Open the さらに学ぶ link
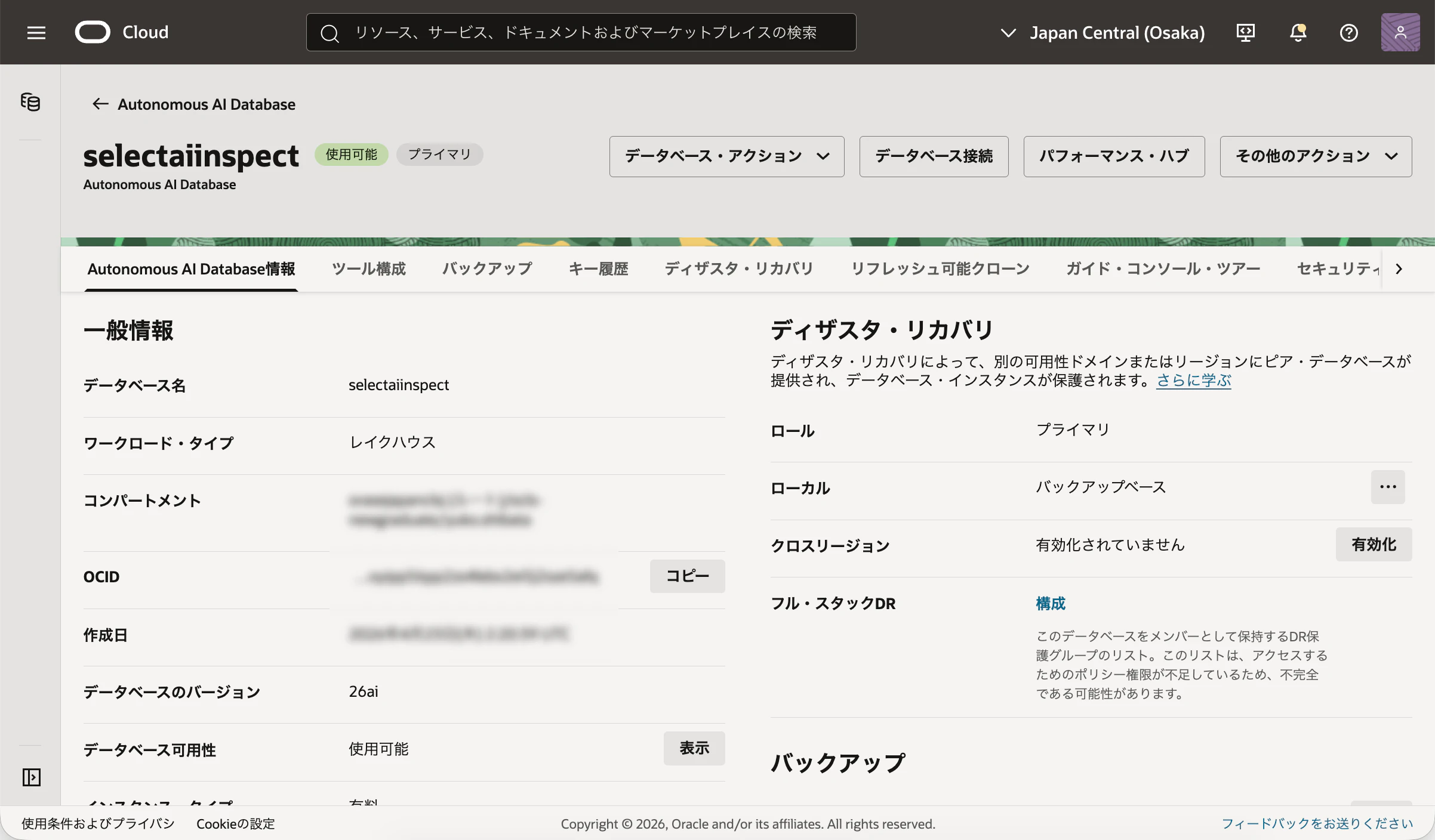This screenshot has height=840, width=1435. coord(1193,381)
